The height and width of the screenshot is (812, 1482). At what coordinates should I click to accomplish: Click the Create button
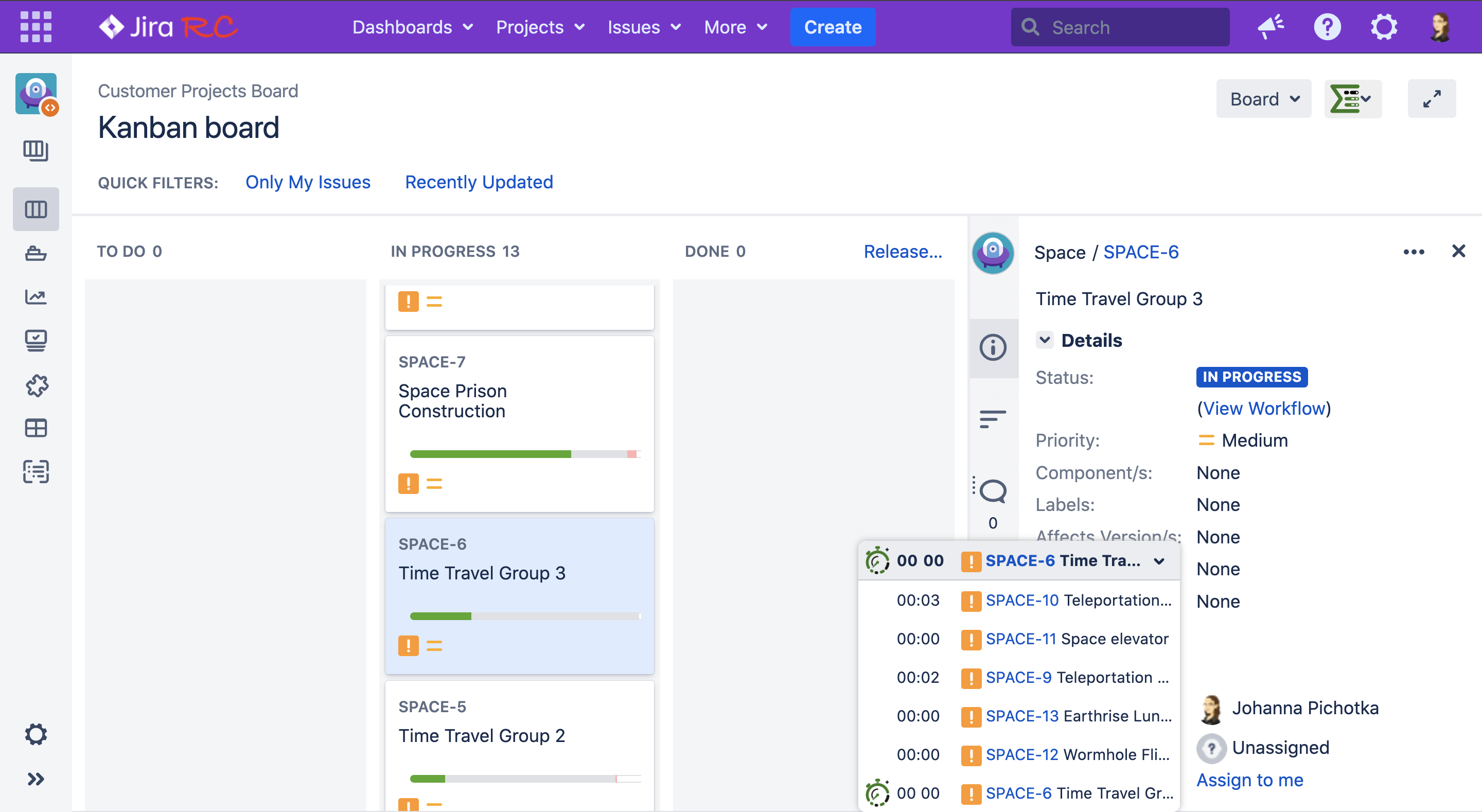pos(832,26)
